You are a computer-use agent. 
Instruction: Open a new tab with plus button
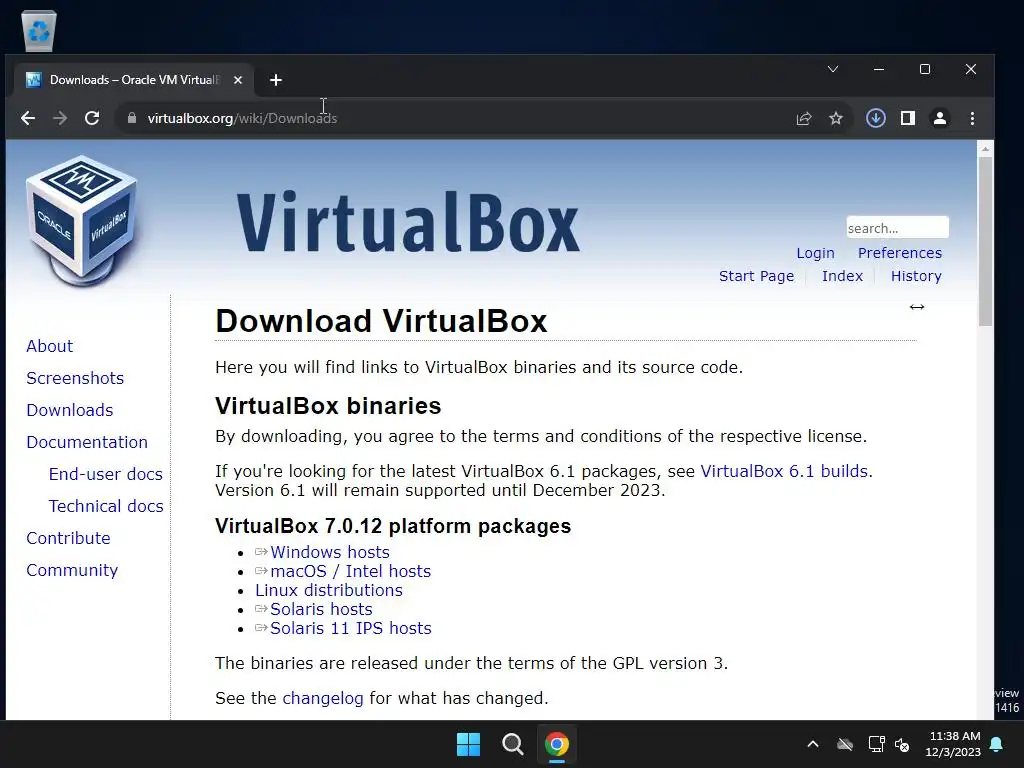pyautogui.click(x=276, y=80)
